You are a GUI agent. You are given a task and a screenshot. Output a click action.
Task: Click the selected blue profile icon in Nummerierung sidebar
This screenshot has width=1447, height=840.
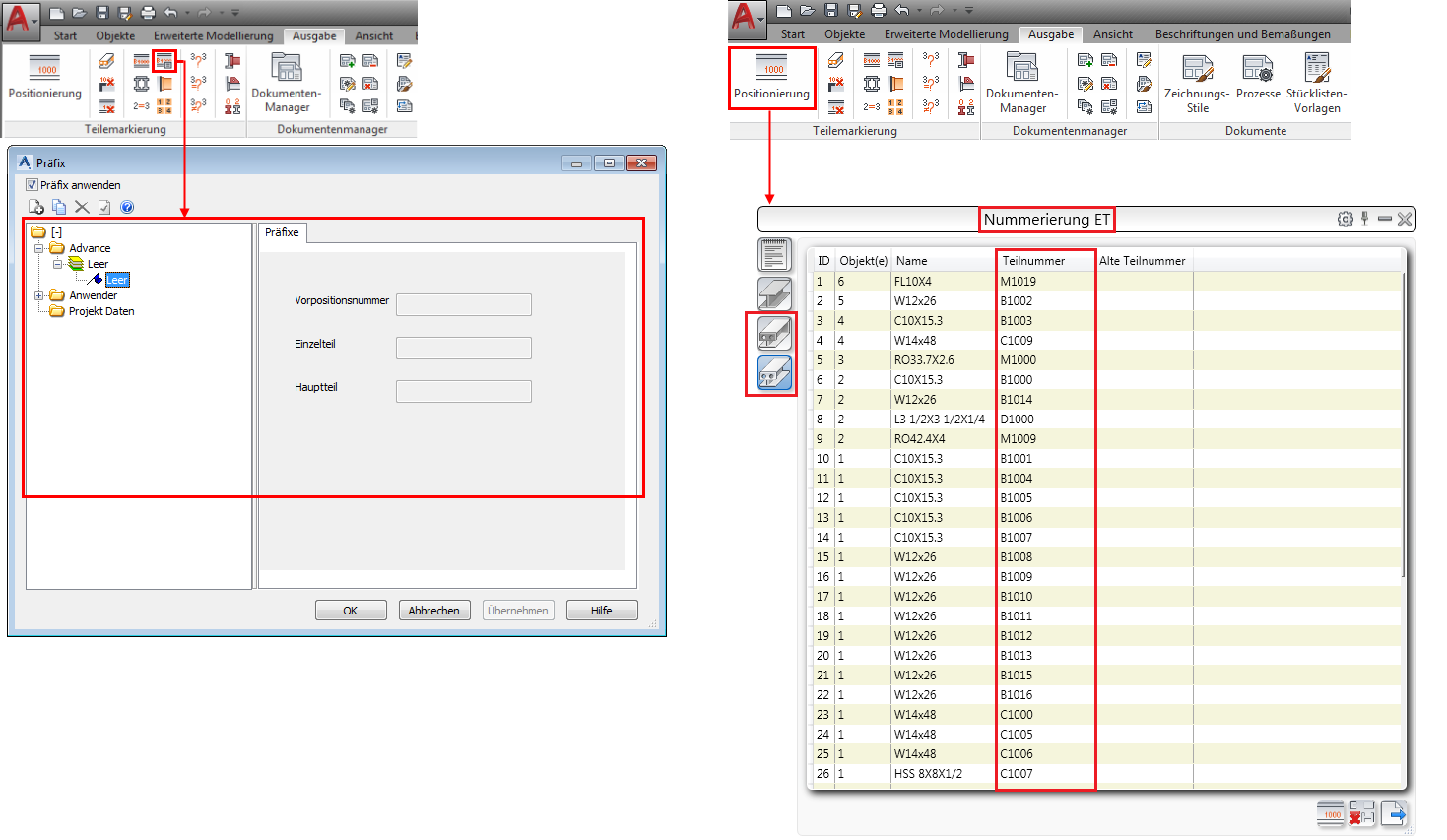775,373
